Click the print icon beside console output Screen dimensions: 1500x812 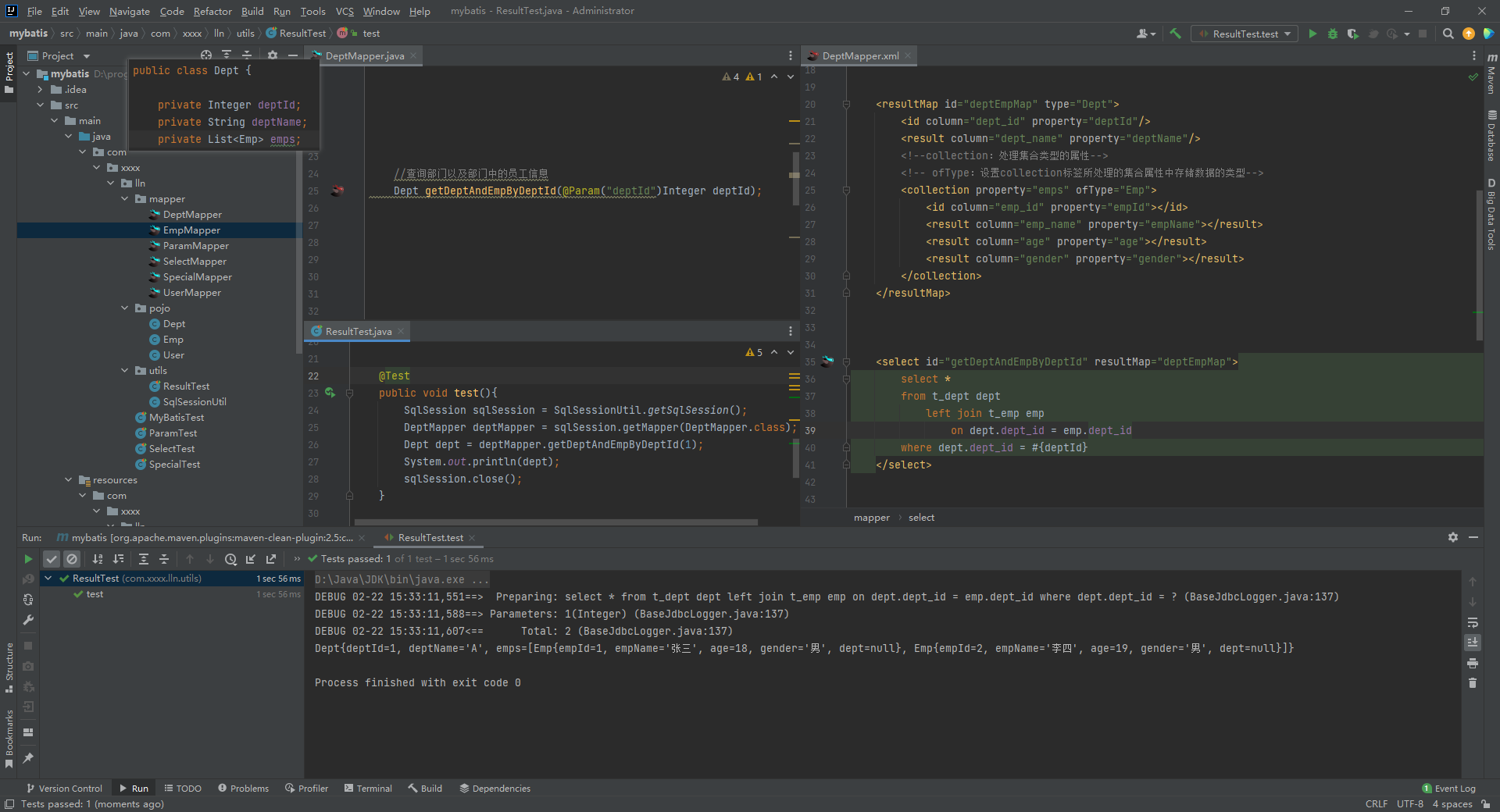coord(1473,663)
